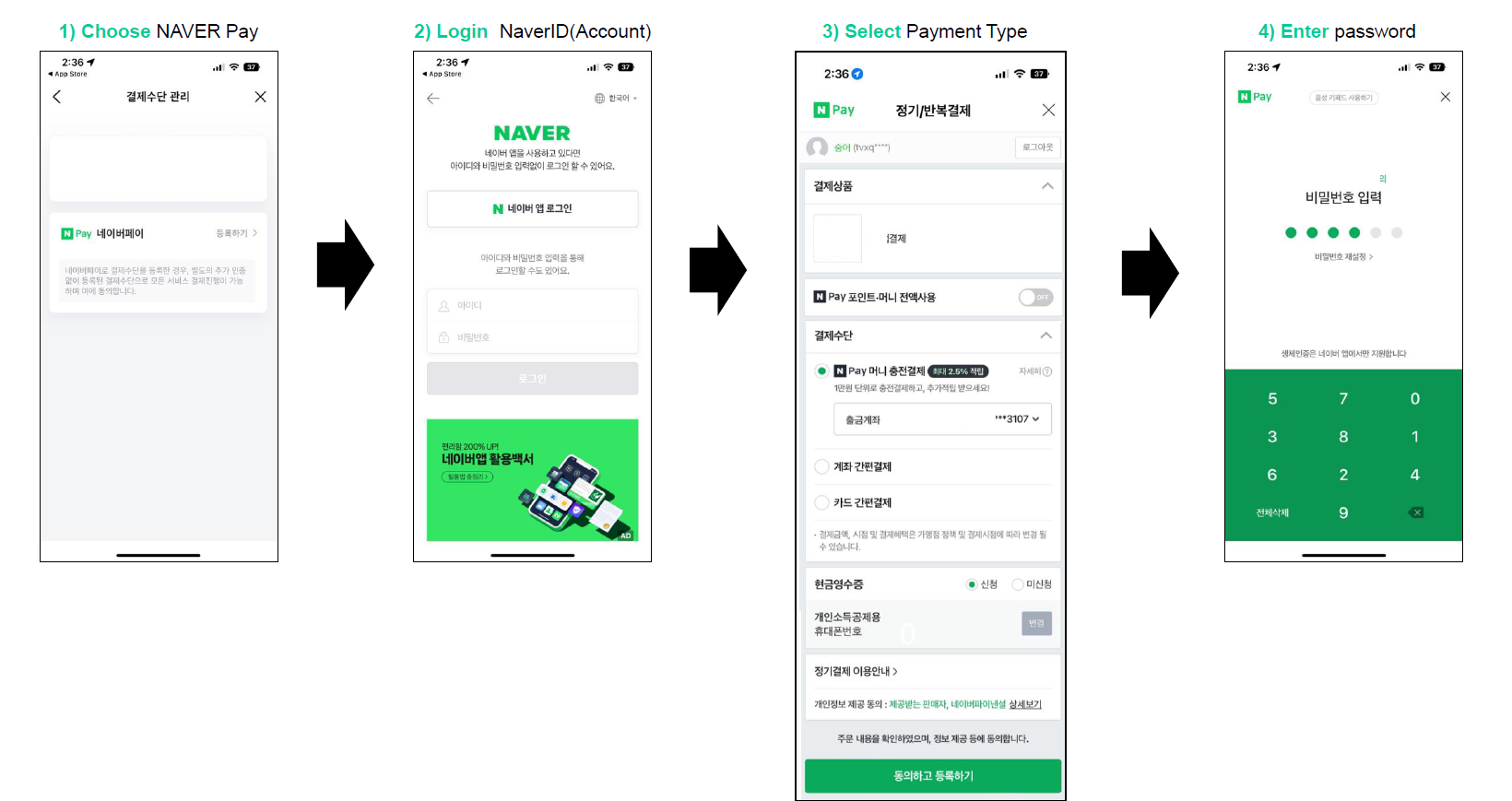This screenshot has height=801, width=1512.
Task: Click the N Pay logo on 정기/반복결제 screen
Action: 834,110
